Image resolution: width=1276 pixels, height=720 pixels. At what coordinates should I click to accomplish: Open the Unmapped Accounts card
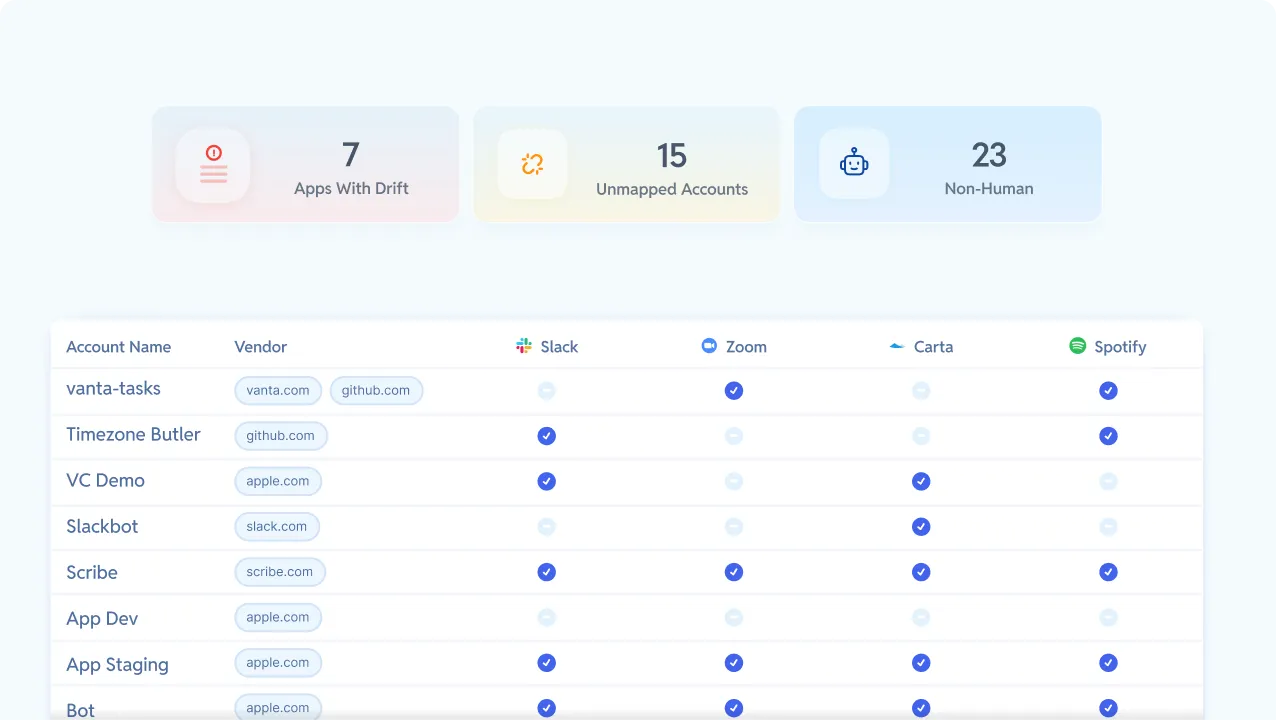coord(627,164)
